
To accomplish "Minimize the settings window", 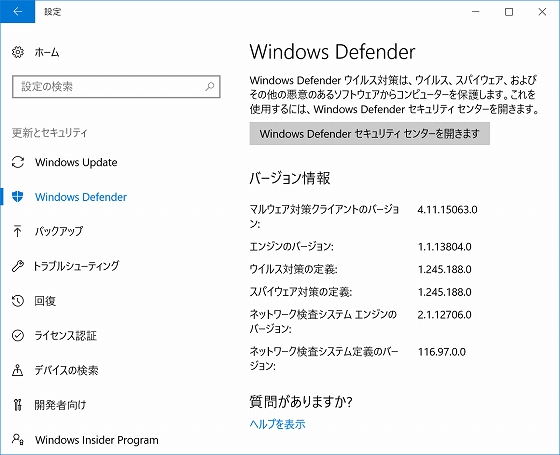I will click(x=476, y=11).
